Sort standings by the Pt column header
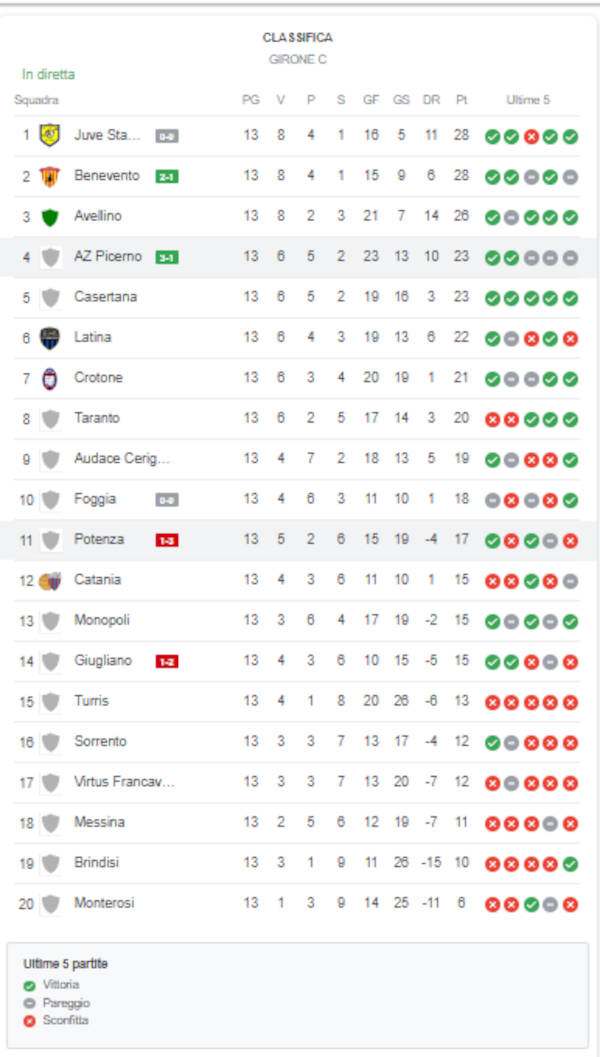Viewport: 600px width, 1057px height. coord(461,100)
